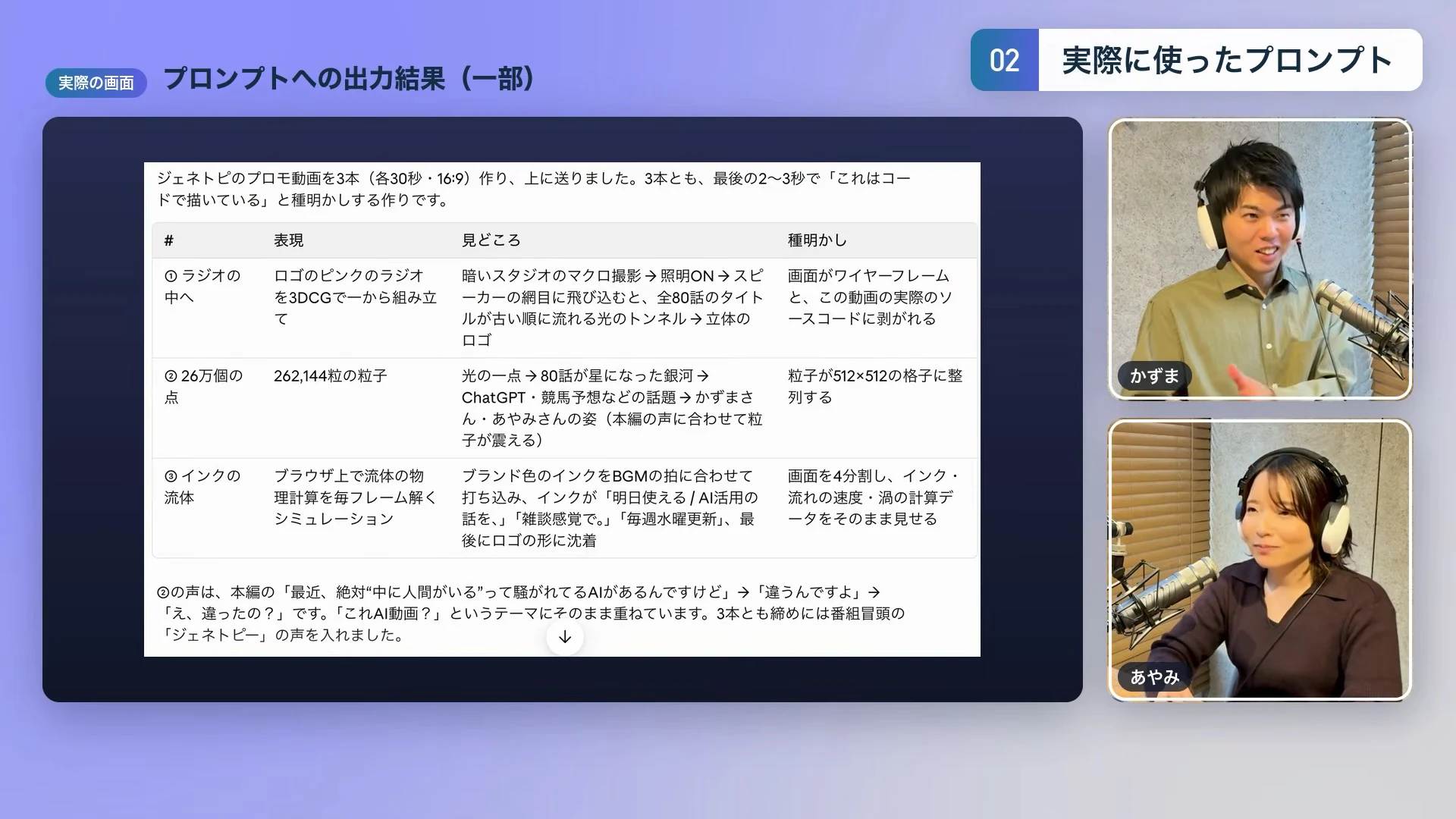This screenshot has width=1456, height=819.
Task: Click the 262,144粒の粒子 cell
Action: coord(330,375)
